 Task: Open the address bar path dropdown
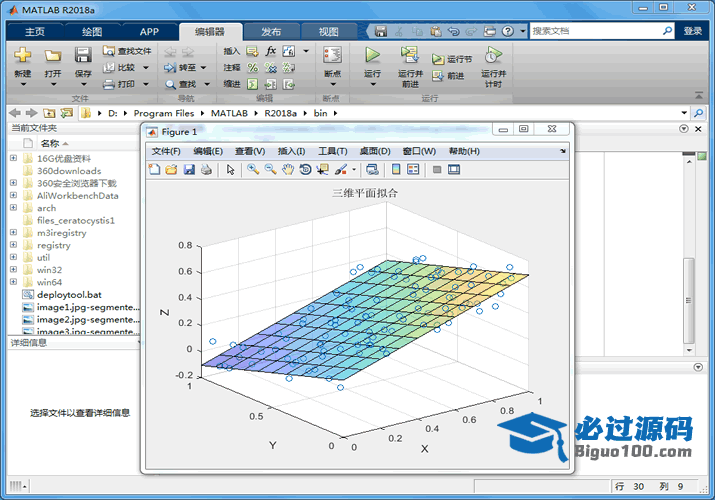684,113
